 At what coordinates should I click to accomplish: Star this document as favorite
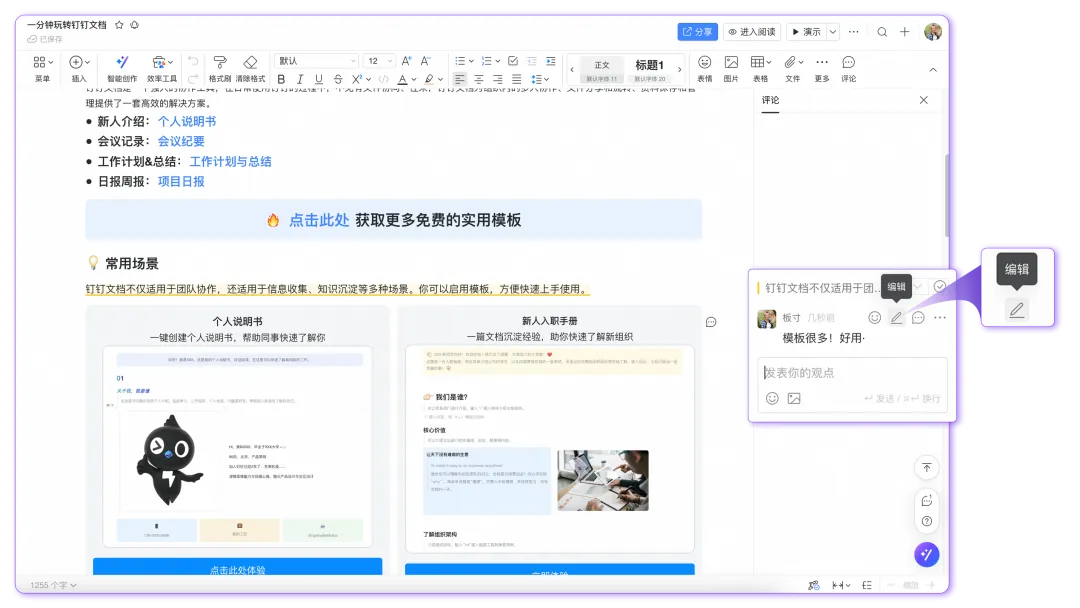(x=119, y=25)
